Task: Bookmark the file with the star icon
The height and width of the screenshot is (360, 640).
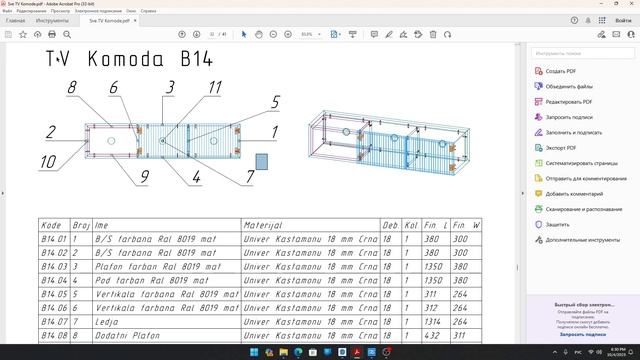Action: pyautogui.click(x=23, y=35)
